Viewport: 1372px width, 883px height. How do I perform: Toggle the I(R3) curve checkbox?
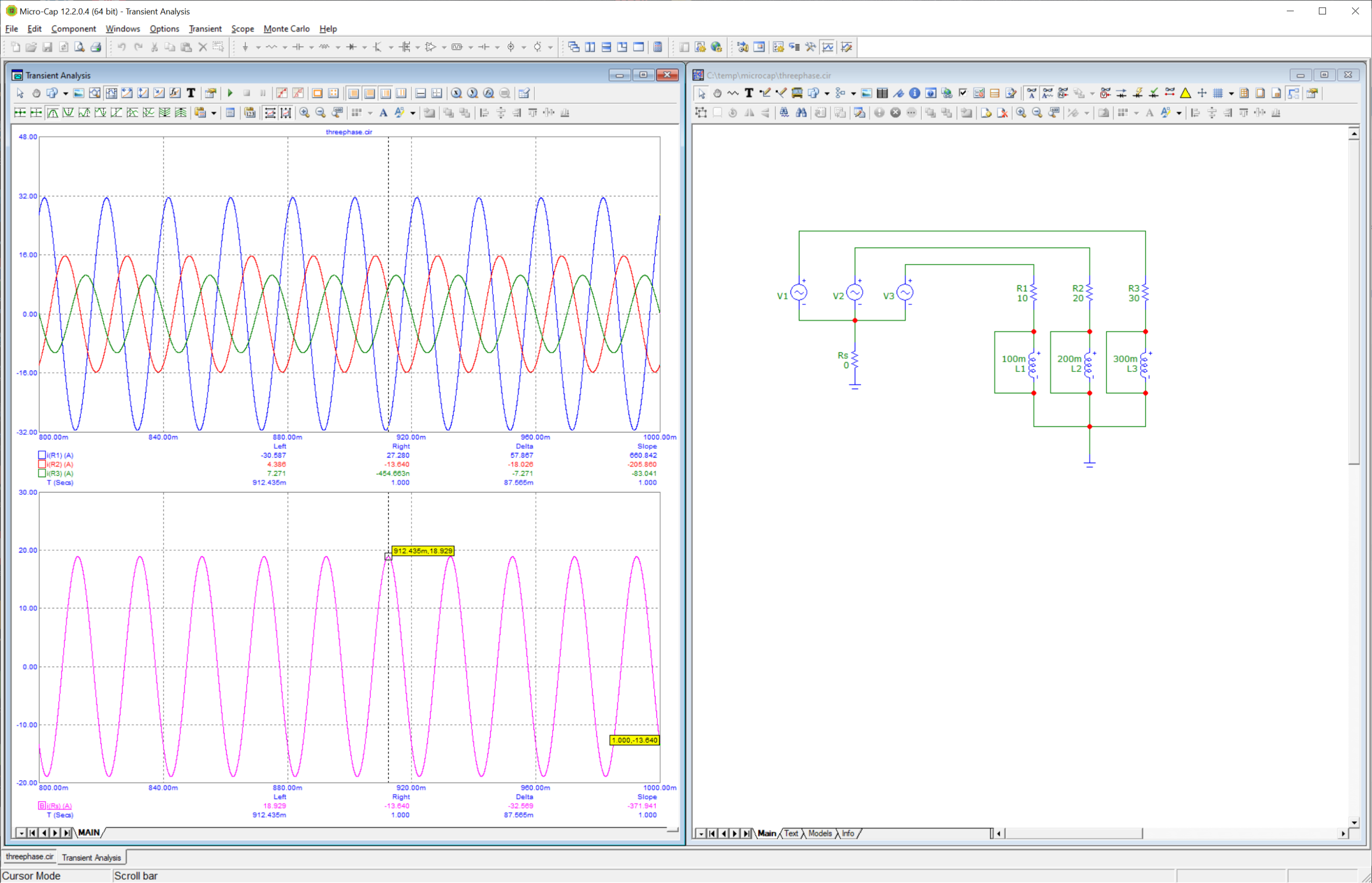click(x=42, y=473)
